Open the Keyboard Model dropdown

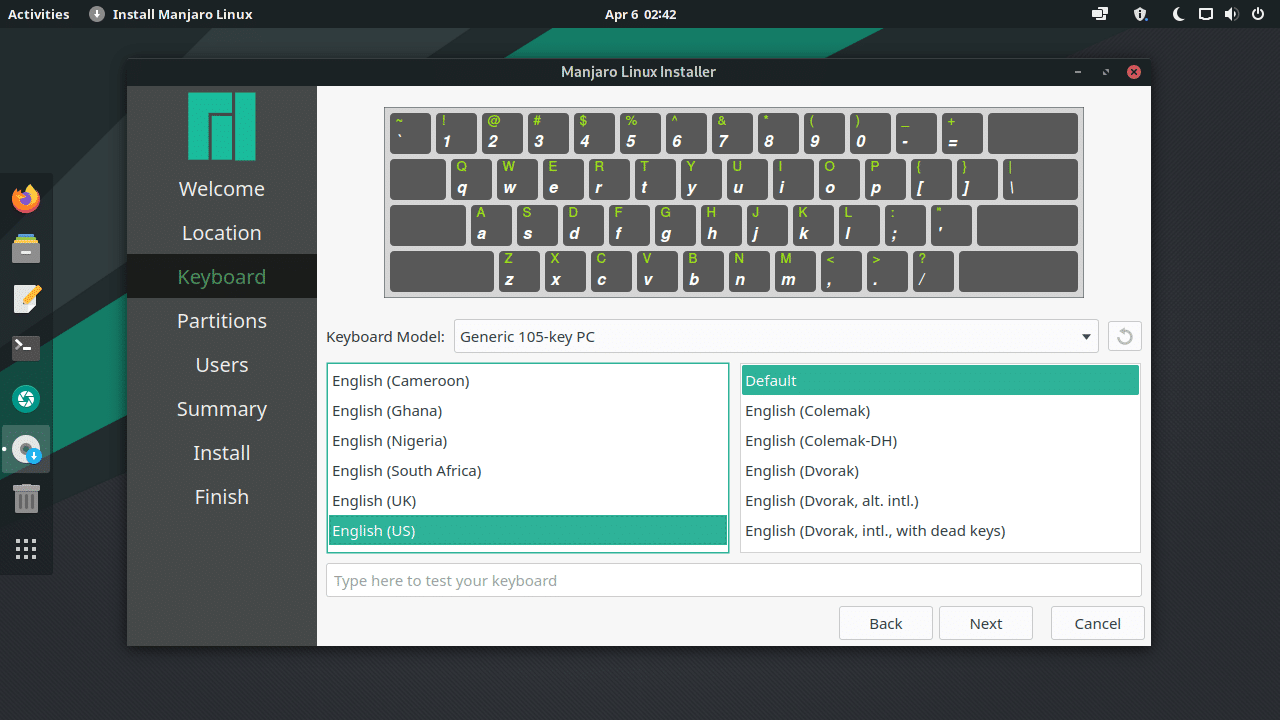click(775, 336)
